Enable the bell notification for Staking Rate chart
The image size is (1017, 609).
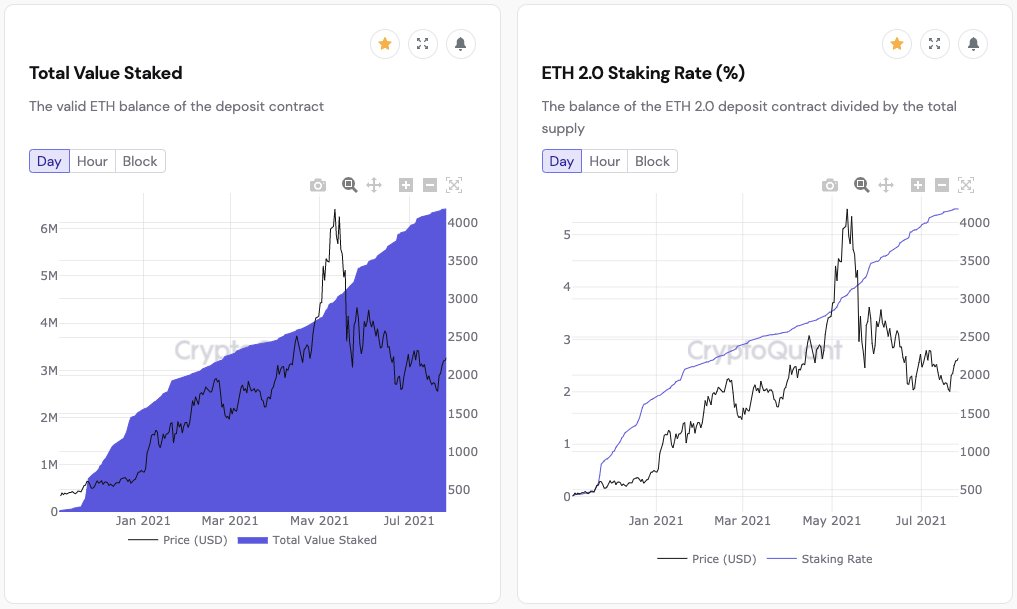pos(973,44)
